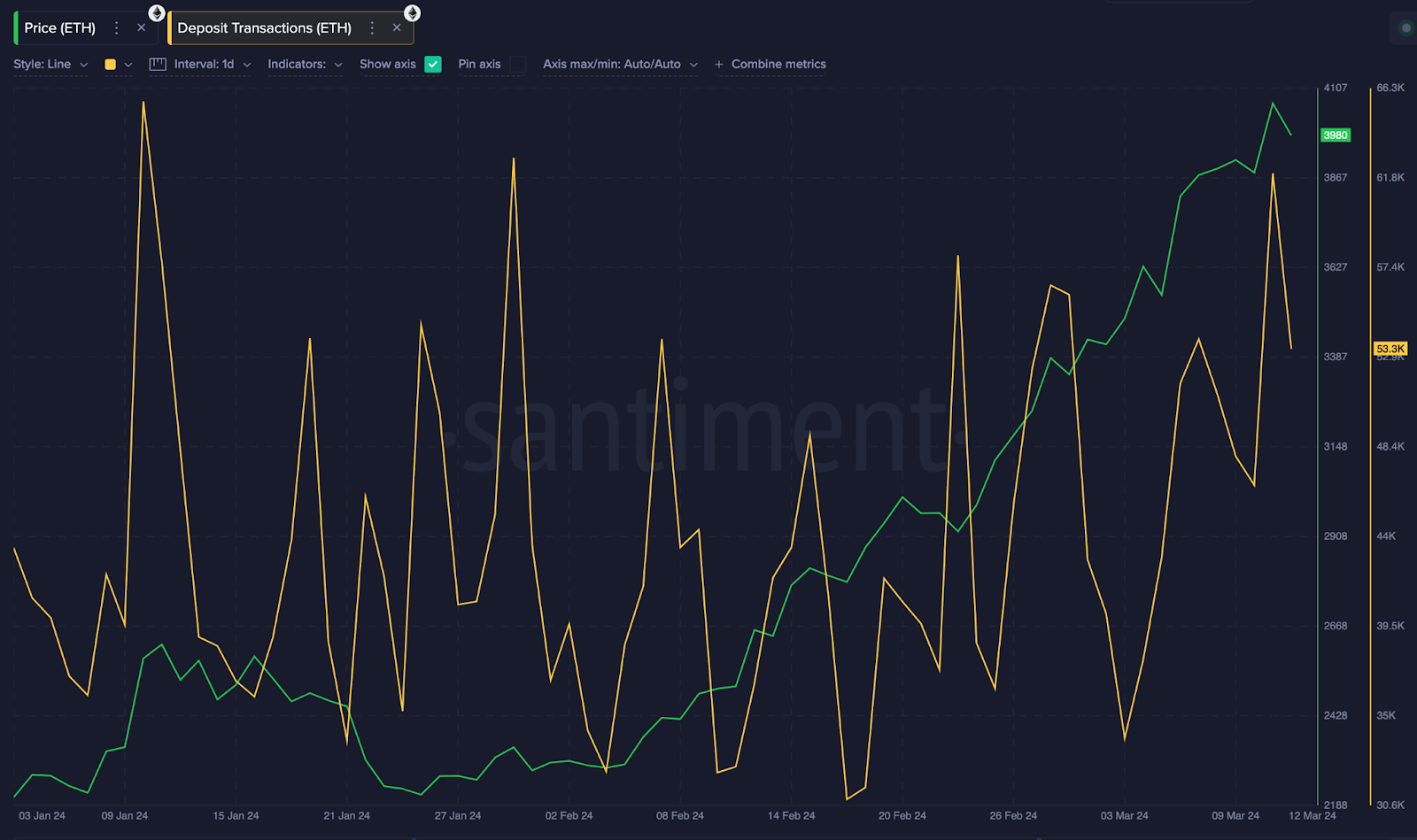Open the Price (ETH) metric options kebab menu

pos(116,27)
